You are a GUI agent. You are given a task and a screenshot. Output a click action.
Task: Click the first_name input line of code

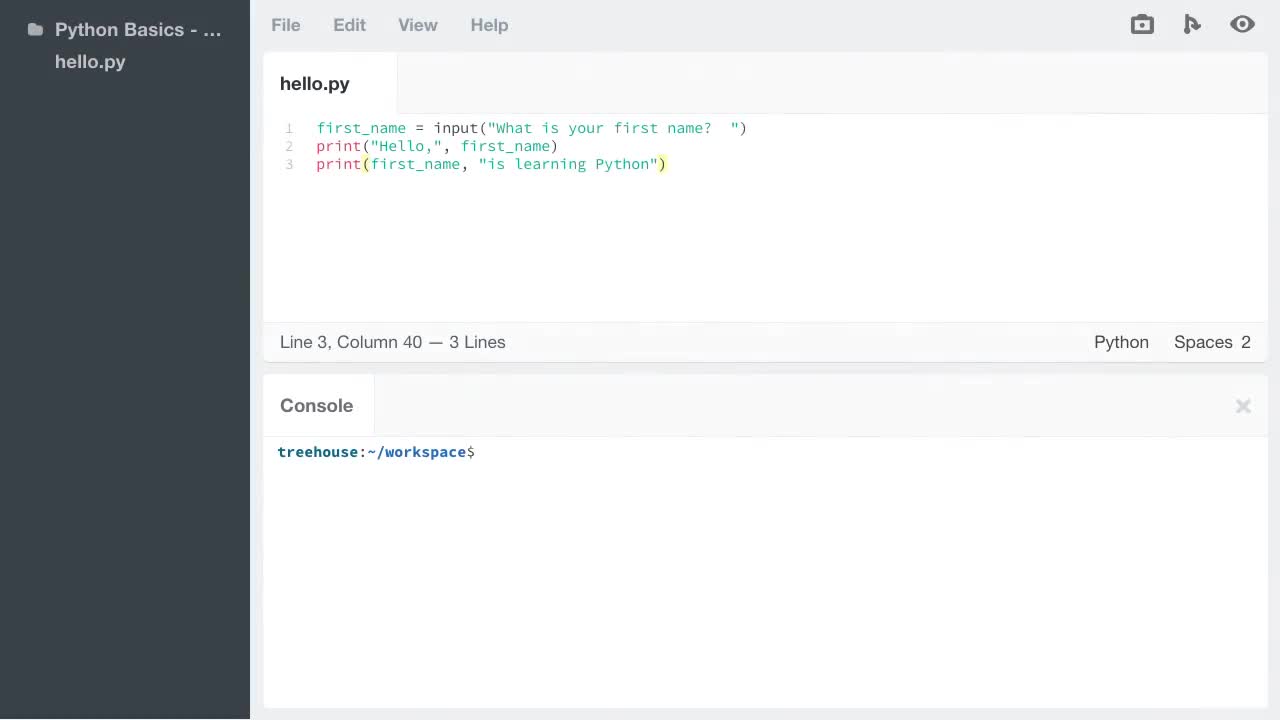[530, 128]
